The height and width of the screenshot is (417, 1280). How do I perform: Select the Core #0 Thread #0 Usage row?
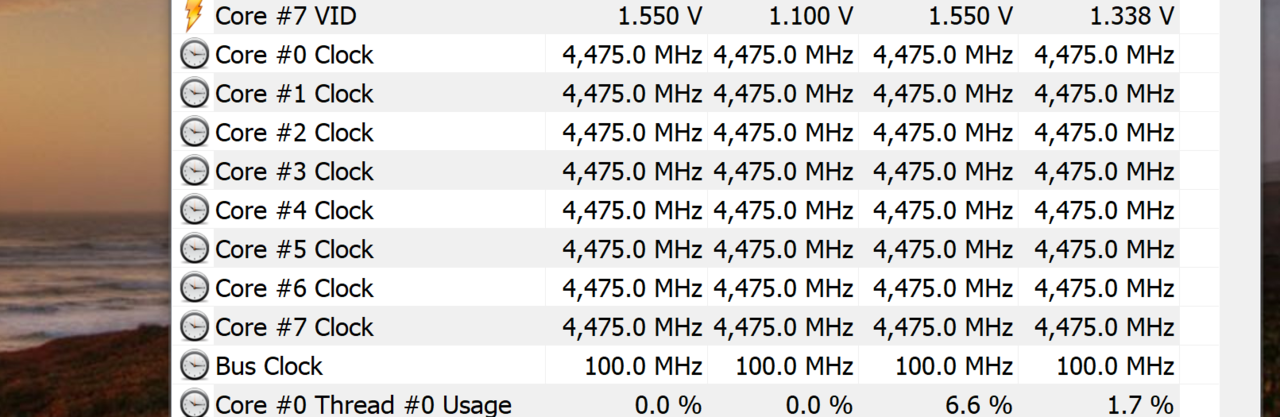coord(676,405)
